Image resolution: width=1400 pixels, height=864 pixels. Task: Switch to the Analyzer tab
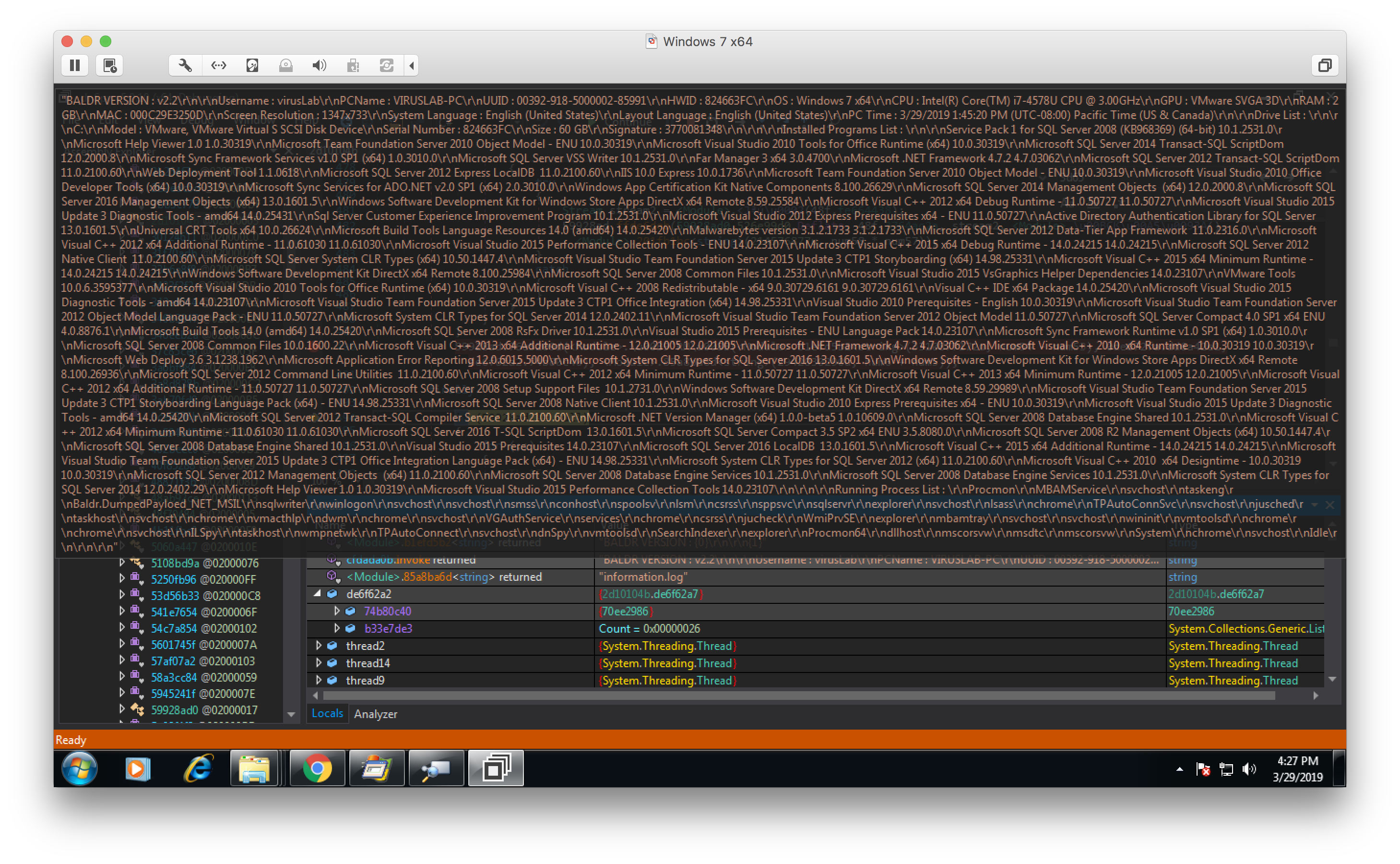coord(375,714)
